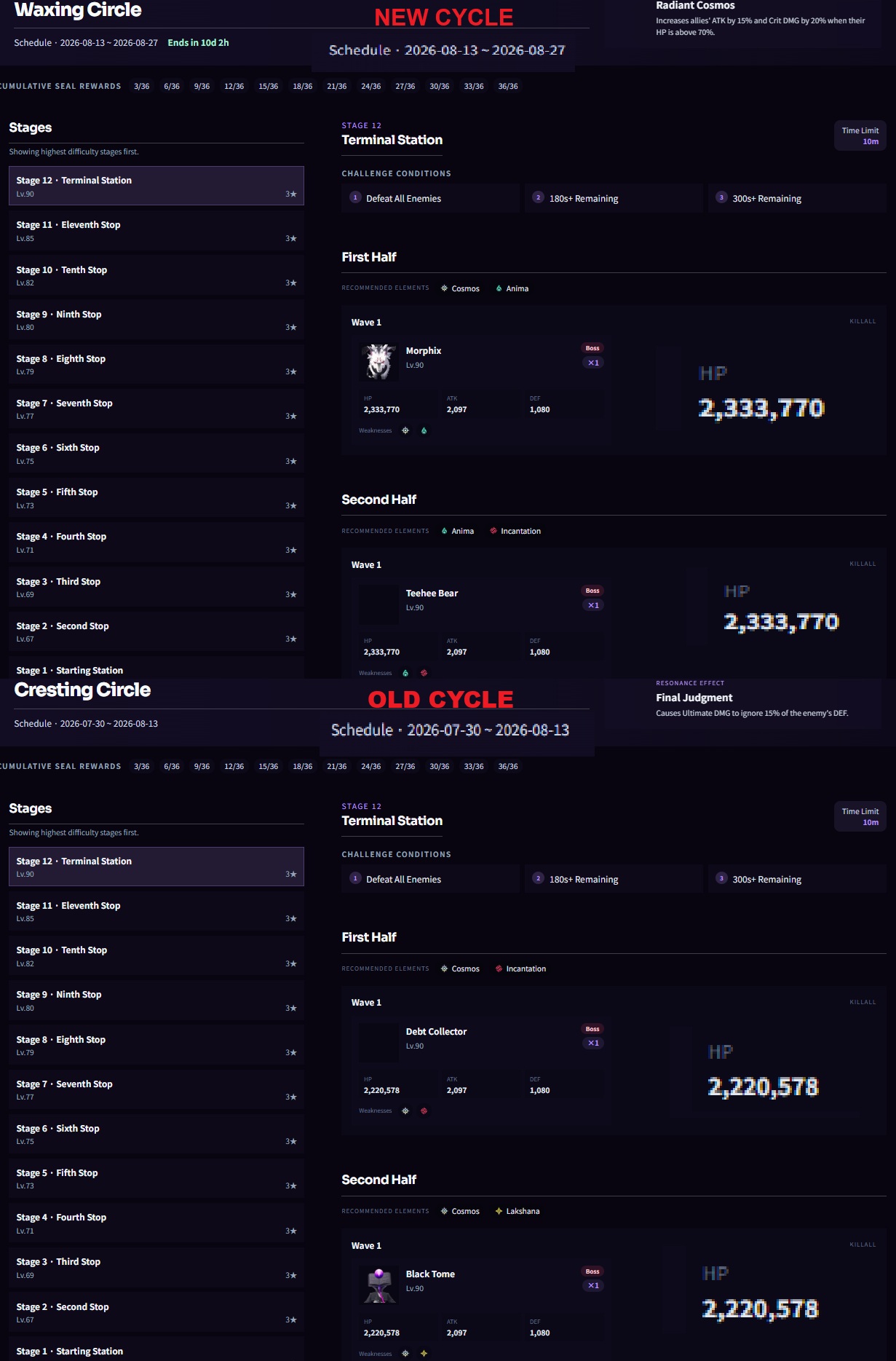Click the 36/36 seal reward in Waxing Circle
Image resolution: width=896 pixels, height=1361 pixels.
click(508, 86)
